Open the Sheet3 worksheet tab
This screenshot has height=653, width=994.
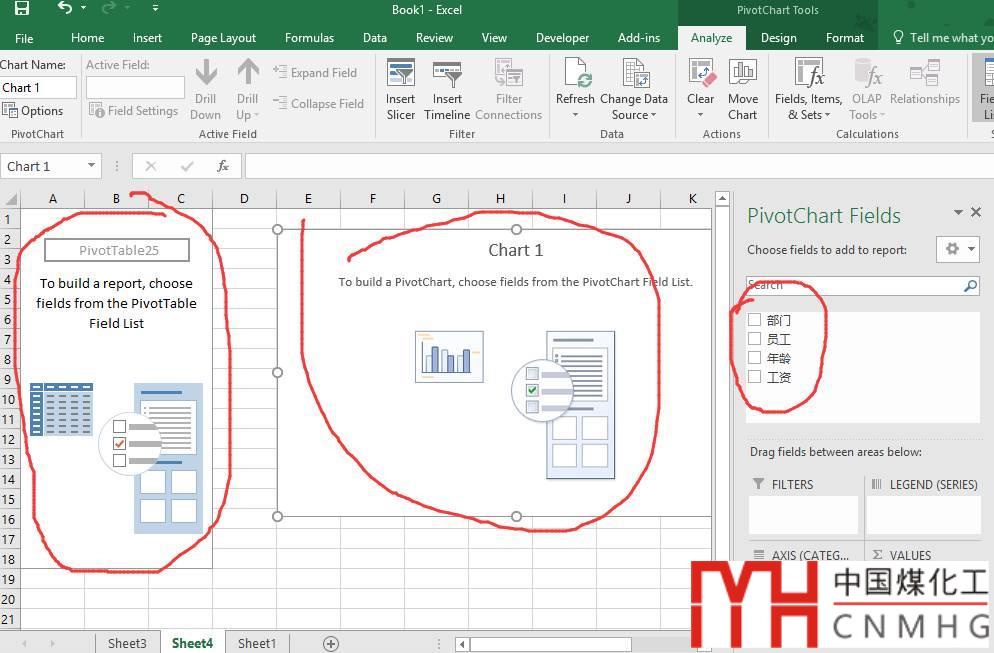click(x=127, y=643)
